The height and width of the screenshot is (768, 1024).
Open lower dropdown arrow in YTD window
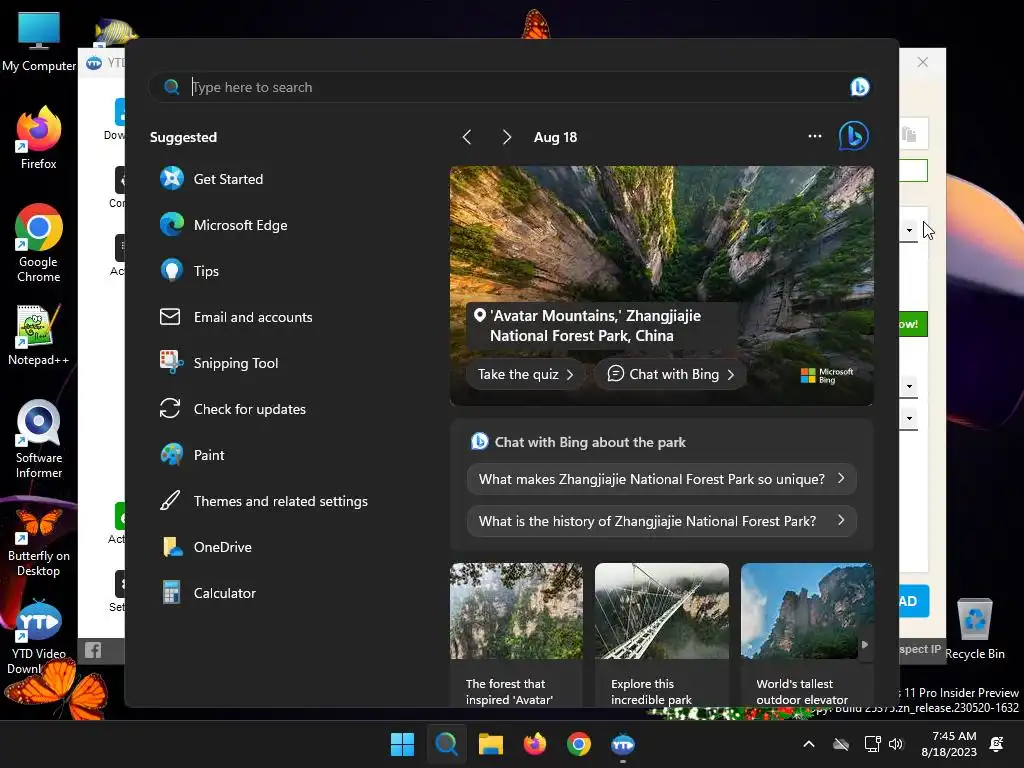(x=909, y=418)
